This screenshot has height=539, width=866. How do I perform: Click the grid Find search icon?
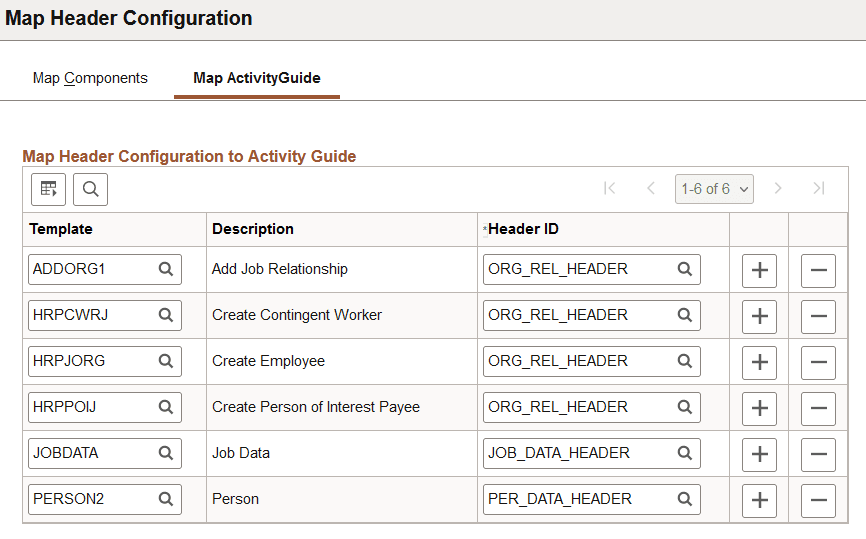(90, 189)
